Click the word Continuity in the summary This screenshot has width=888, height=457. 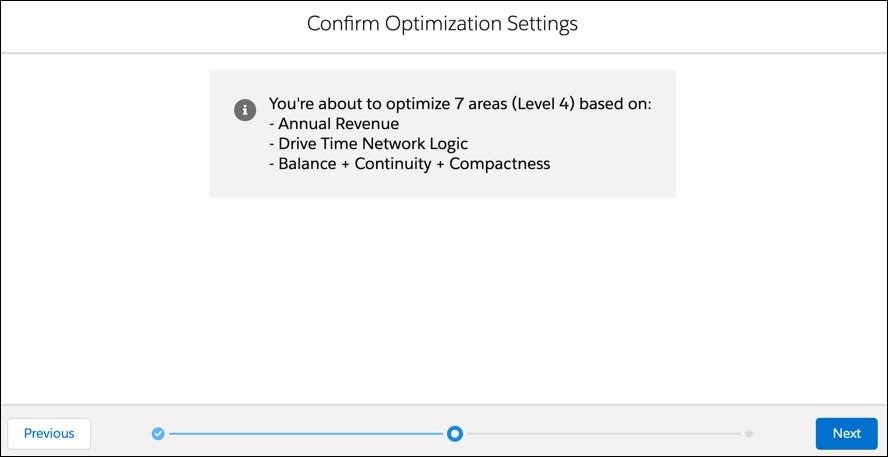390,164
